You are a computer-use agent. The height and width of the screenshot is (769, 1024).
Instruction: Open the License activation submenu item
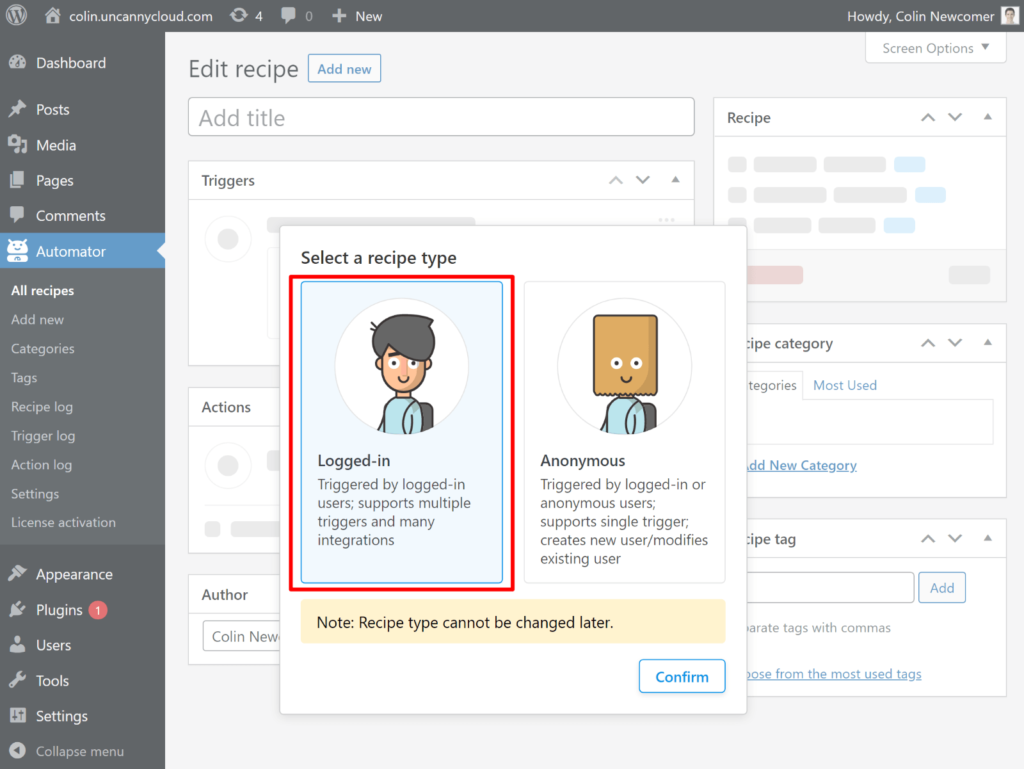coord(63,522)
